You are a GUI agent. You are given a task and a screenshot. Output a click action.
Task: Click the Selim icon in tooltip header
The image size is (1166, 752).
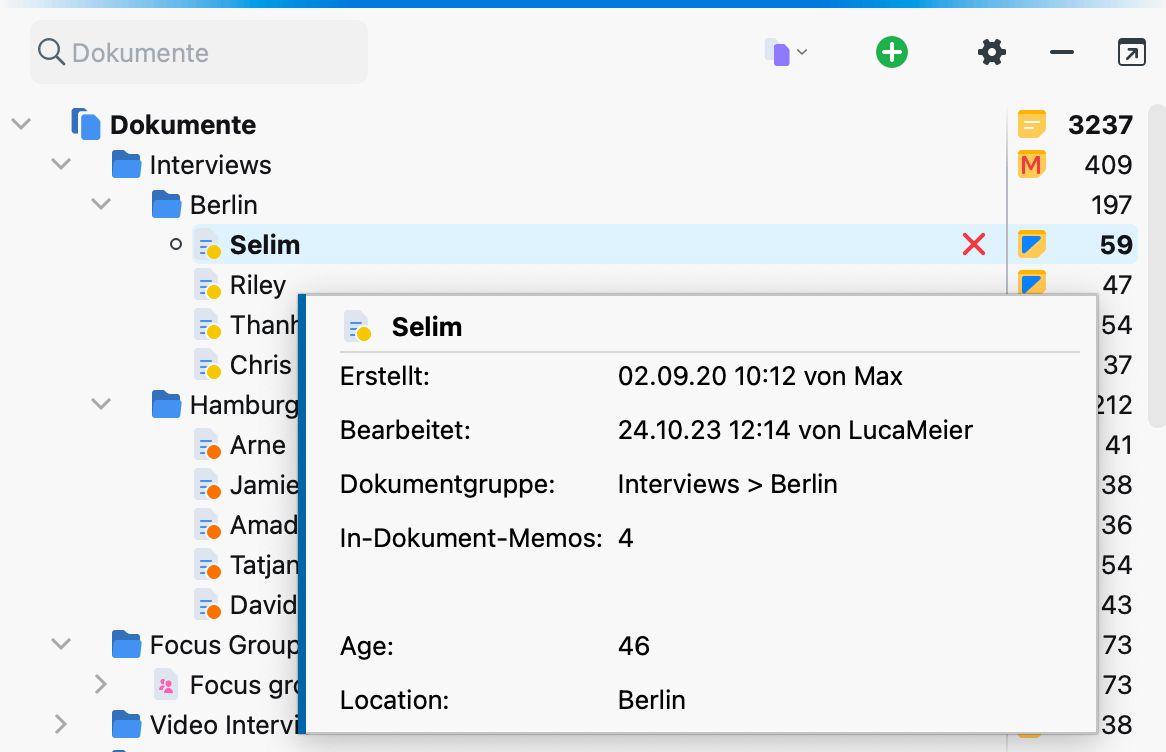point(358,326)
